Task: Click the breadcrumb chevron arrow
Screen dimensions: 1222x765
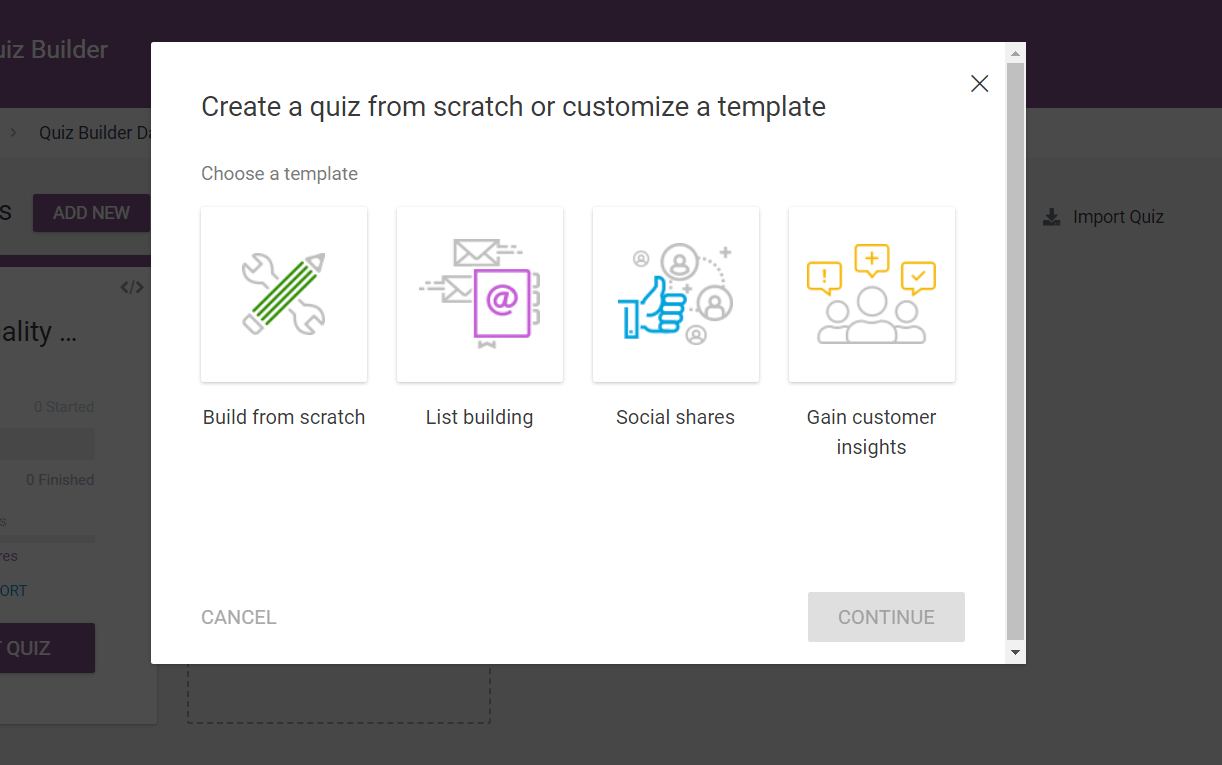Action: pos(14,132)
